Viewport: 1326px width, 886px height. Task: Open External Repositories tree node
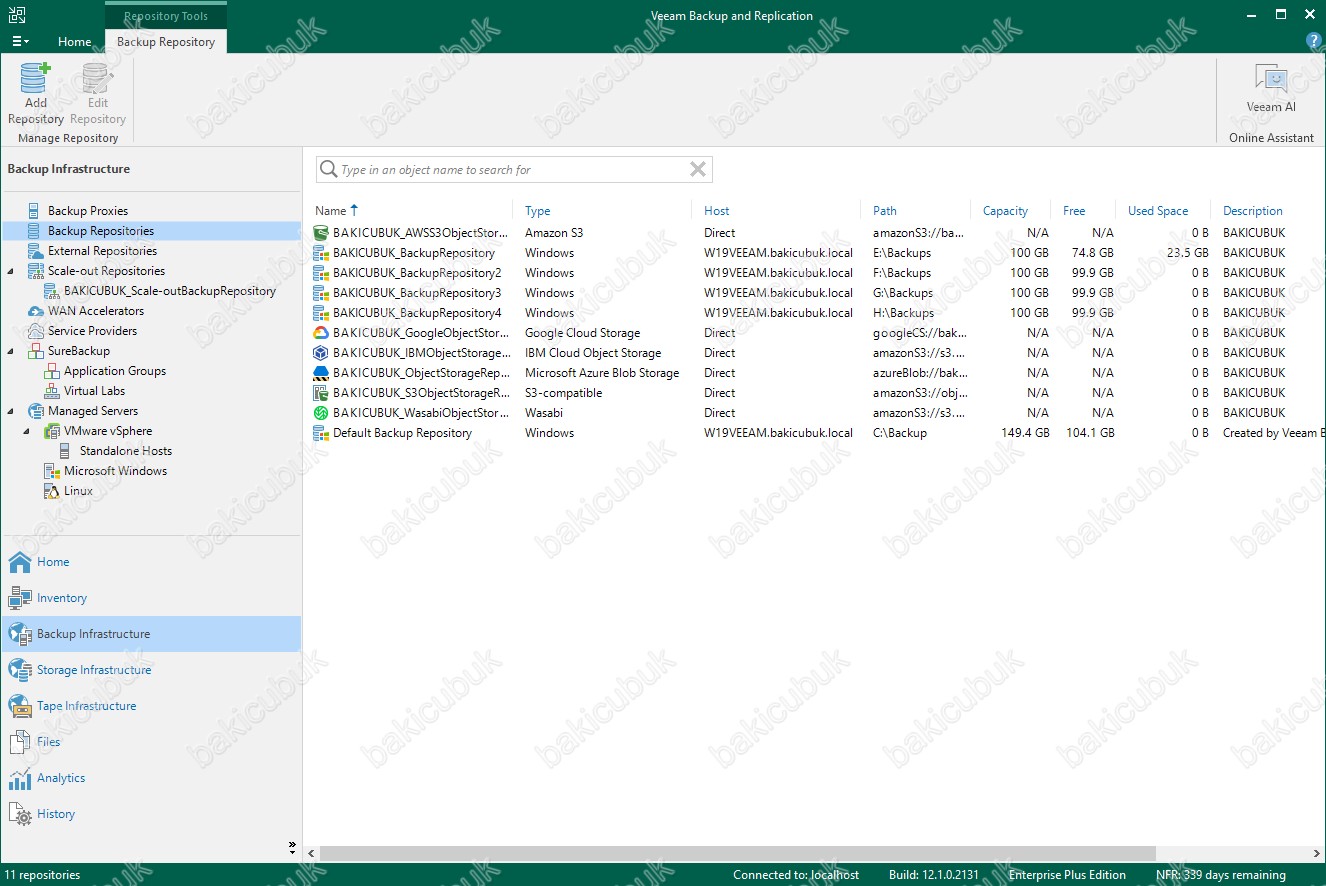click(x=102, y=251)
